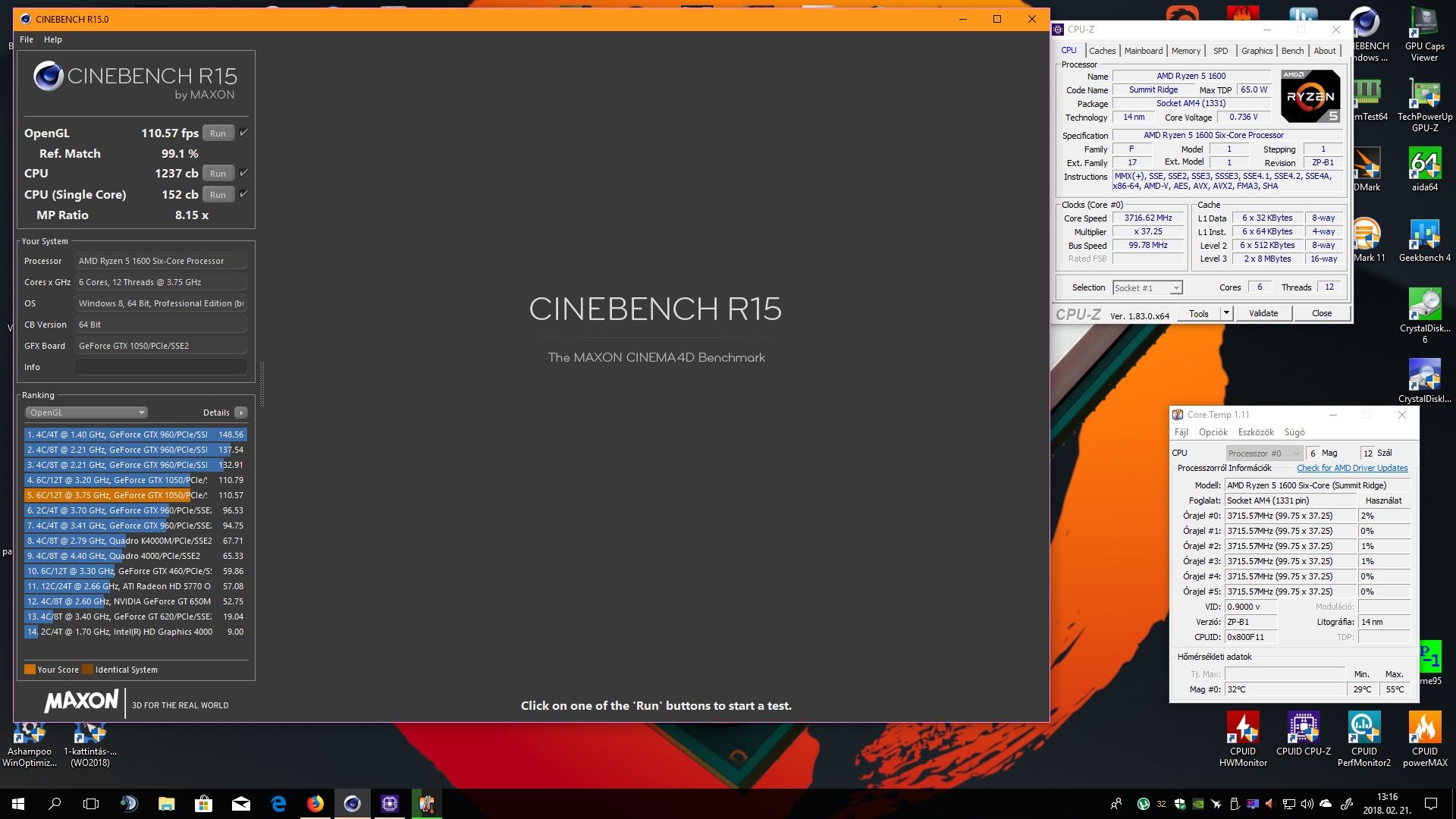Image resolution: width=1456 pixels, height=819 pixels.
Task: Switch to CPU-Z Memory tab
Action: (1186, 51)
